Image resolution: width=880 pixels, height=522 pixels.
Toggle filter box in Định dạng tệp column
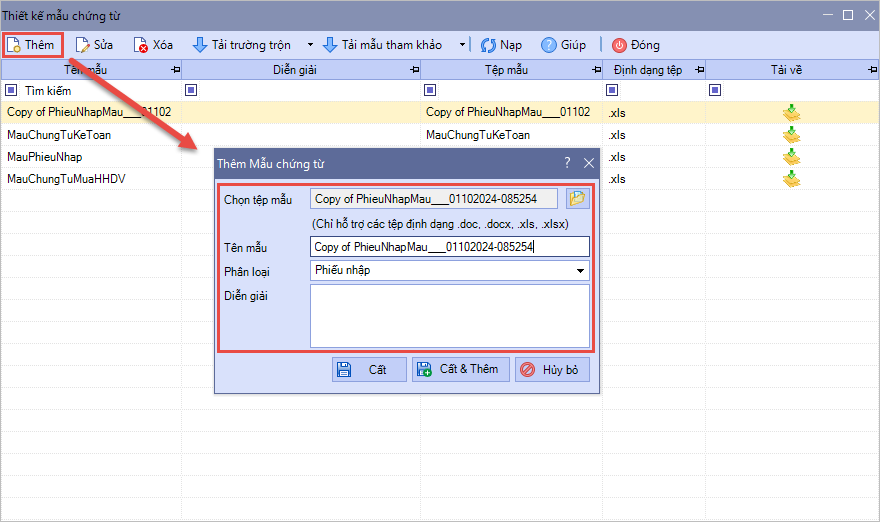(612, 91)
